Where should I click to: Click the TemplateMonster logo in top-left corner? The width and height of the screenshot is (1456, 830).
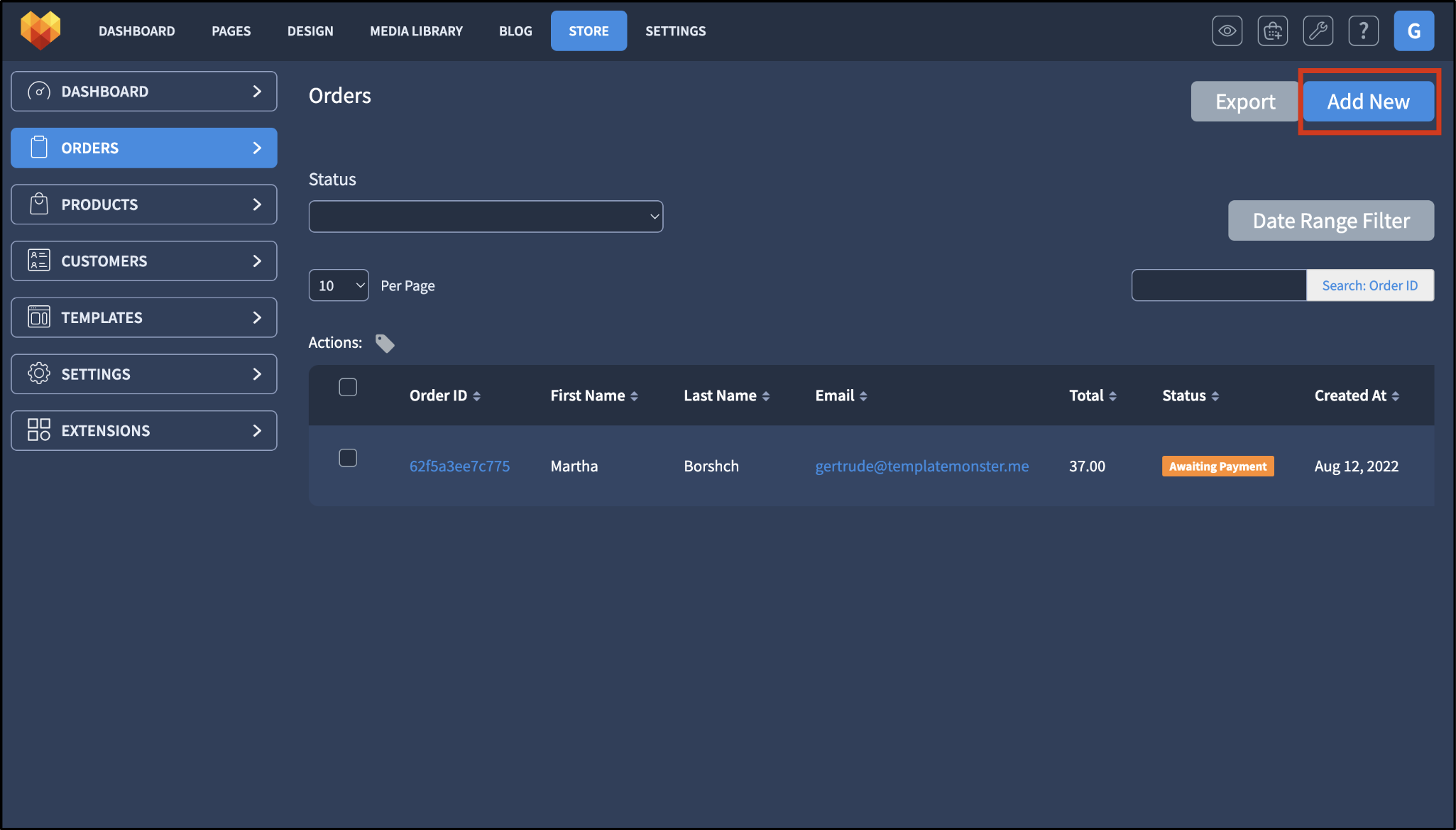coord(40,30)
